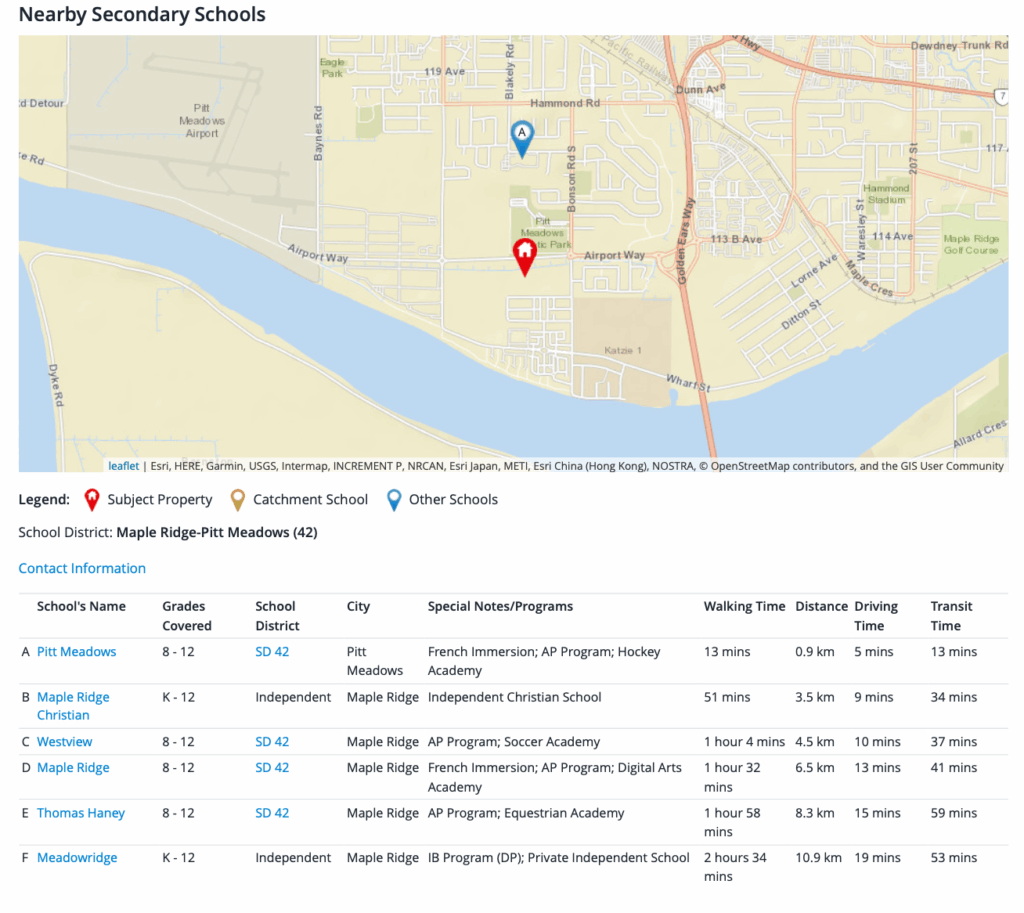Click SD 42 in the Pitt Meadows row

point(272,651)
